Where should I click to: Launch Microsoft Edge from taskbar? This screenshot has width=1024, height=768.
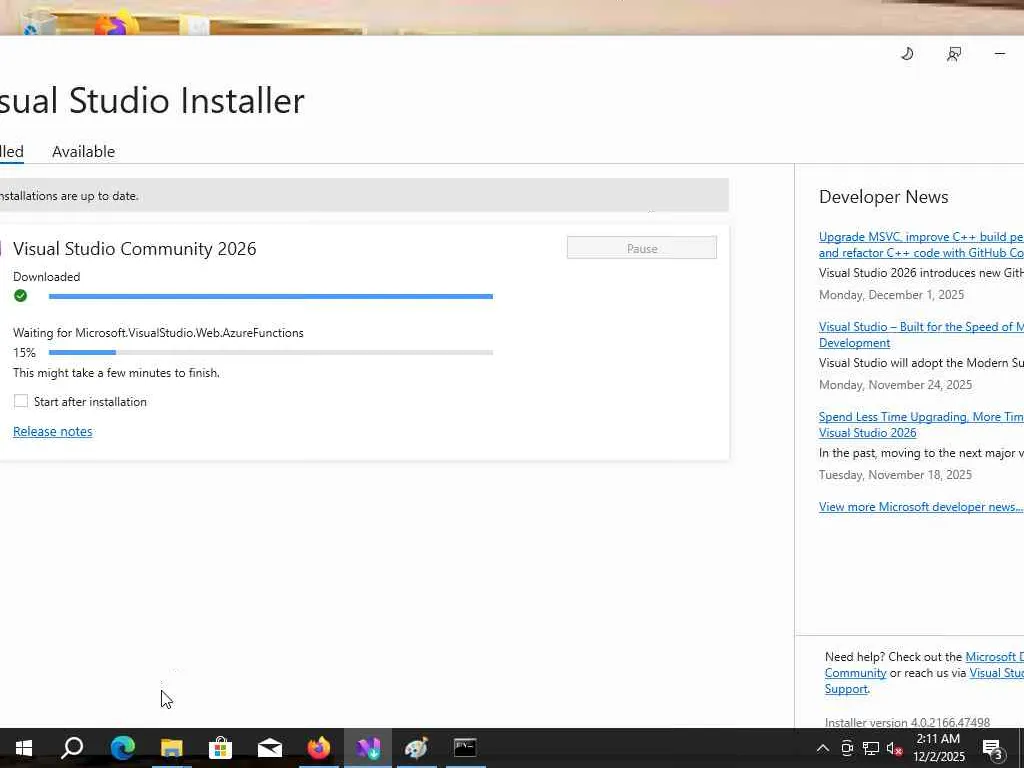point(122,748)
